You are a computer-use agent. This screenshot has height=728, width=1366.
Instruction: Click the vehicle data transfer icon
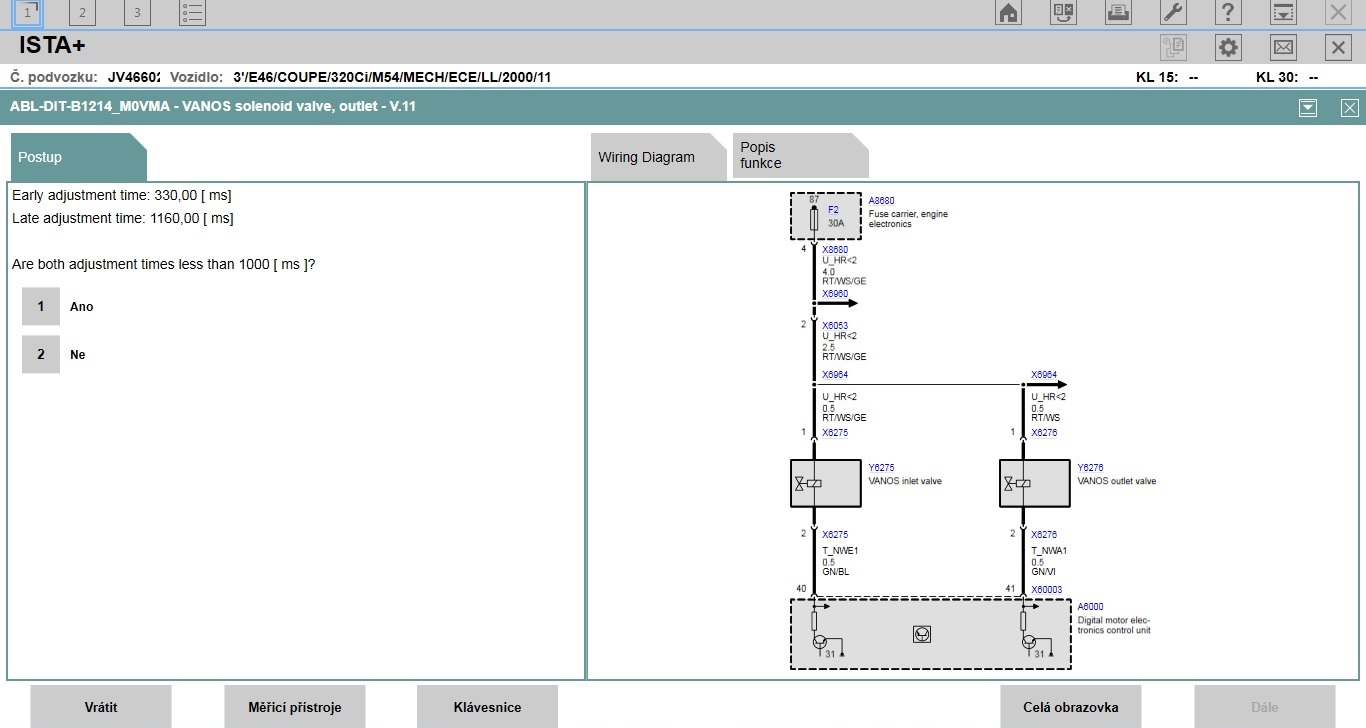pyautogui.click(x=1063, y=13)
